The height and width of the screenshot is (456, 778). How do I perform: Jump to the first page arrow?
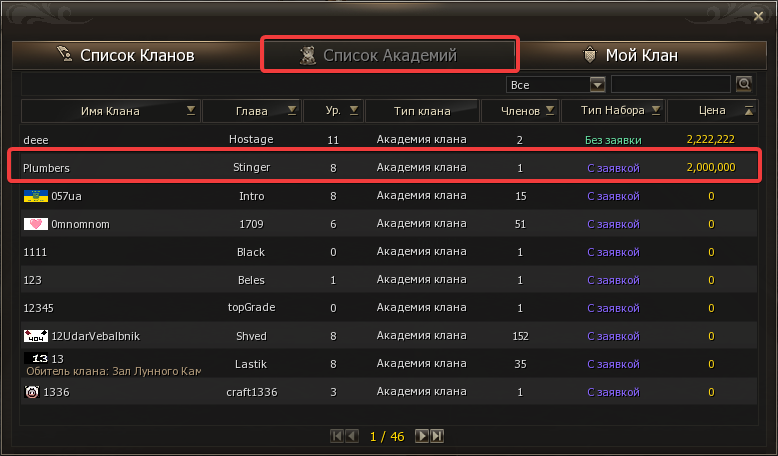[x=337, y=436]
